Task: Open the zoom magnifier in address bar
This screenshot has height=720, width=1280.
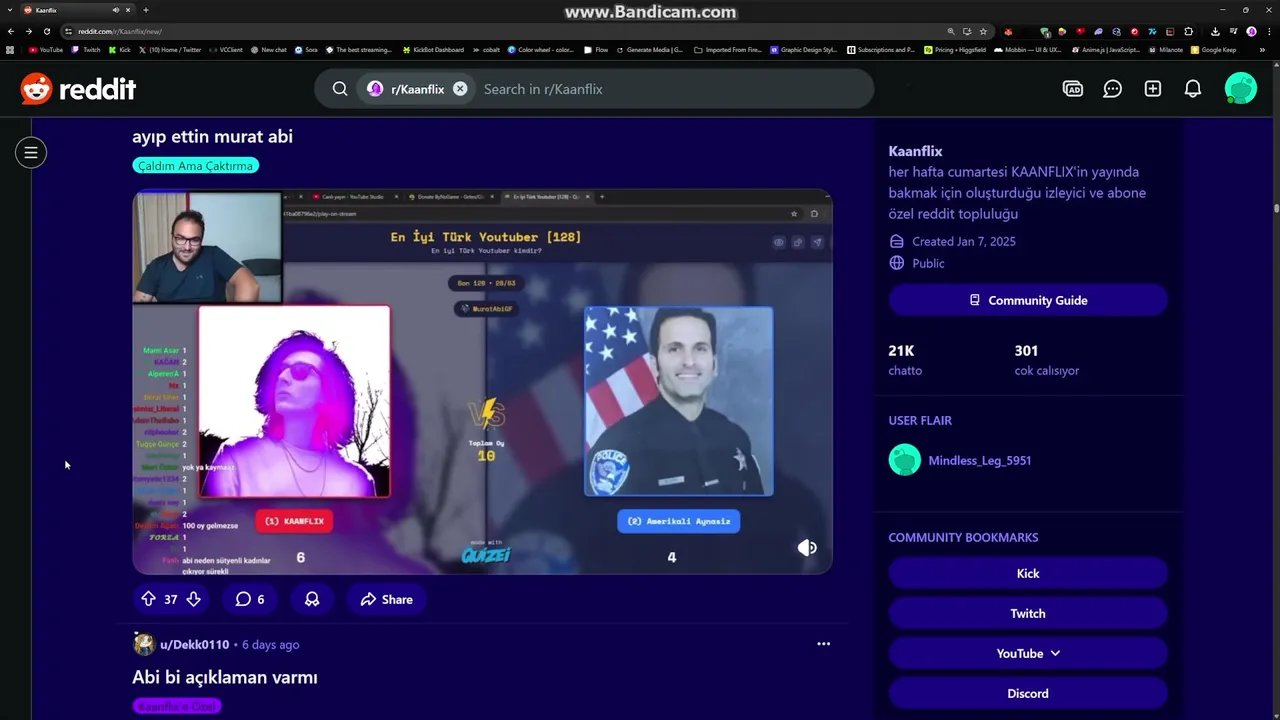Action: (x=951, y=31)
